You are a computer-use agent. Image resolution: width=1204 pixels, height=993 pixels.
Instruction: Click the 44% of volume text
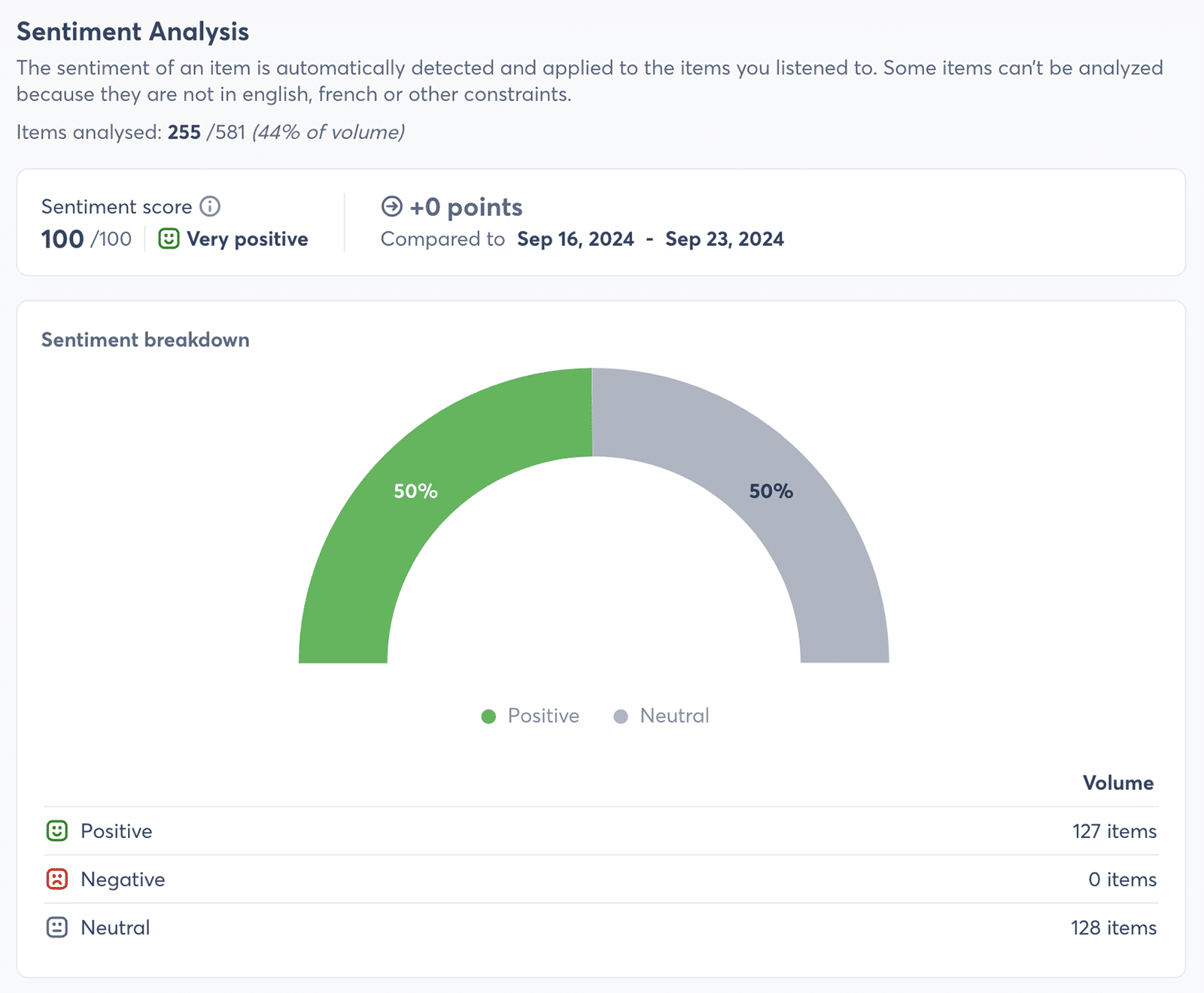pos(329,132)
